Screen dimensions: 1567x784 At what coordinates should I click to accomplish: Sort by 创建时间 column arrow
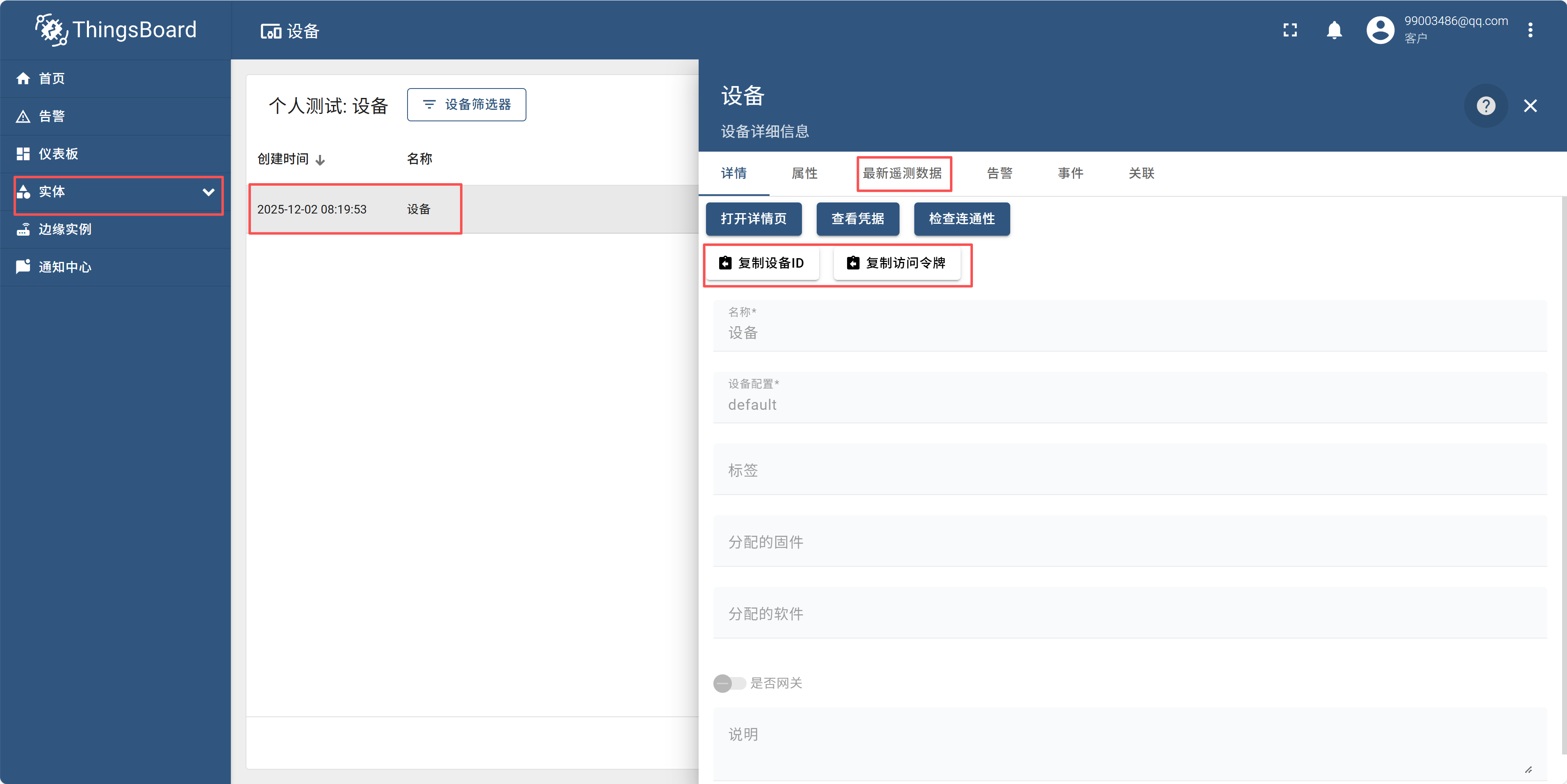tap(321, 160)
